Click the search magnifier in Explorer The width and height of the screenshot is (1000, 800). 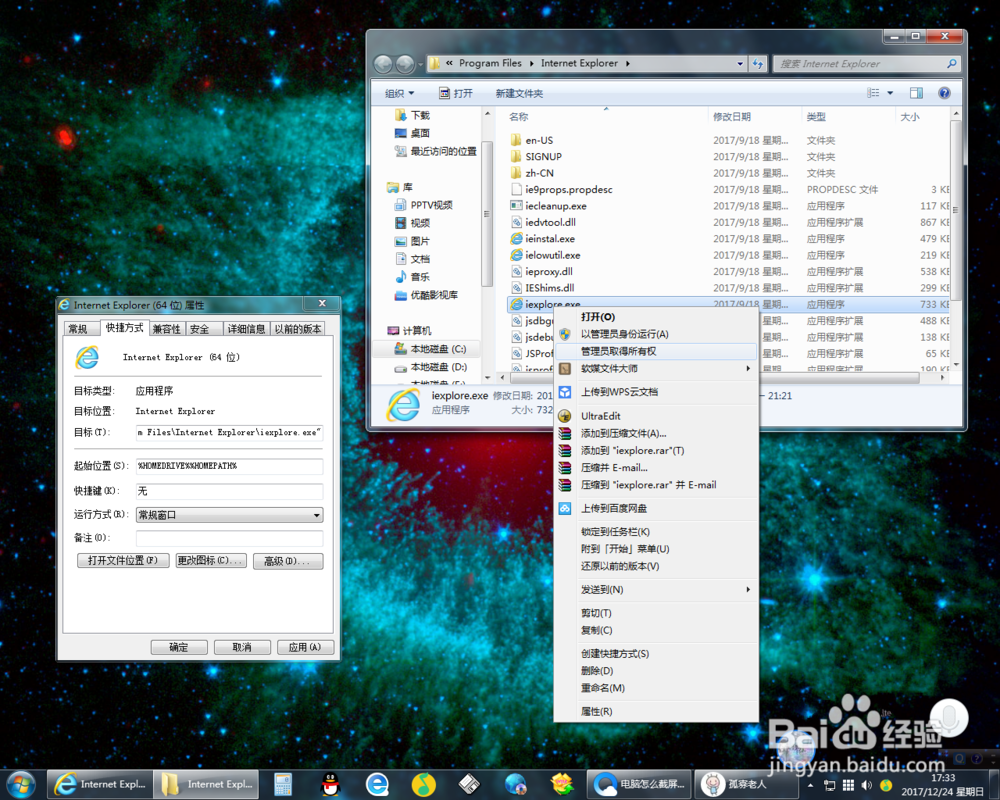[x=952, y=64]
